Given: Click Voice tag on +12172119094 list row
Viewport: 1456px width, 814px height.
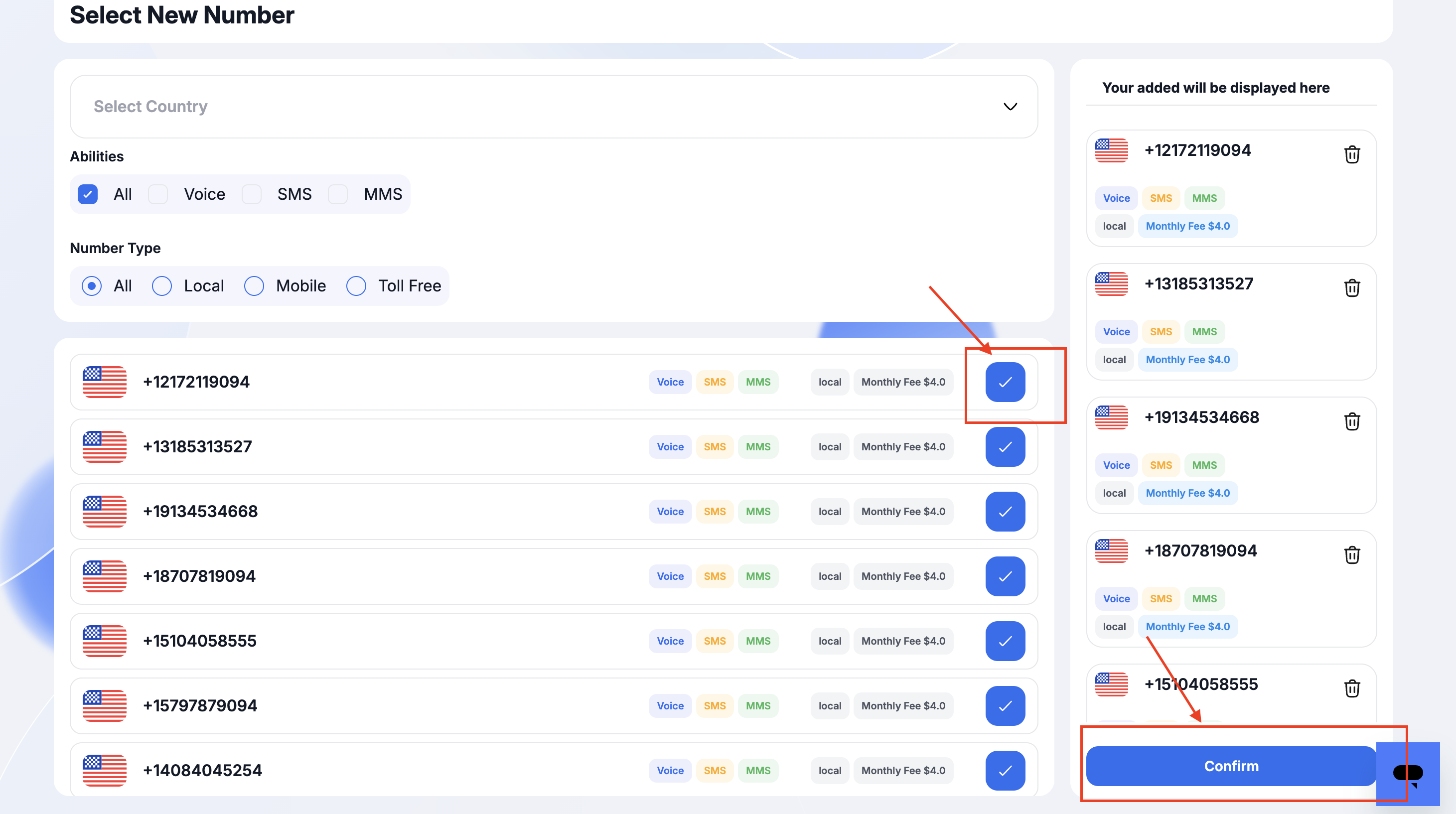Looking at the screenshot, I should coord(670,382).
